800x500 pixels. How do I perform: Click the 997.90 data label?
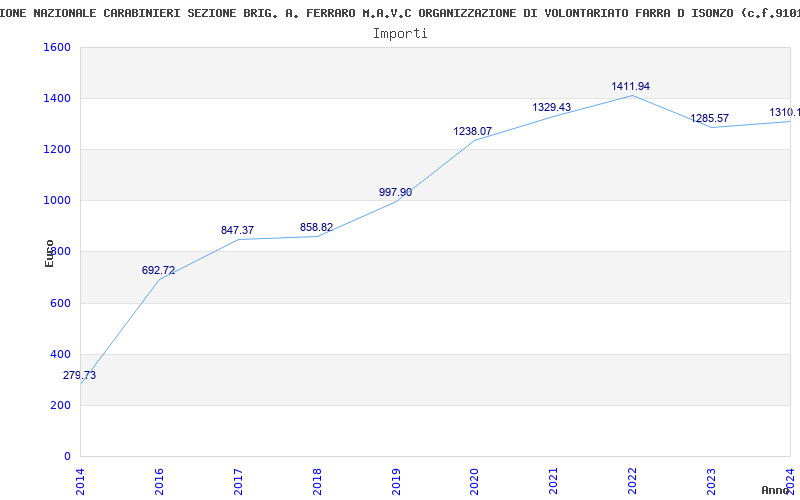[x=395, y=192]
